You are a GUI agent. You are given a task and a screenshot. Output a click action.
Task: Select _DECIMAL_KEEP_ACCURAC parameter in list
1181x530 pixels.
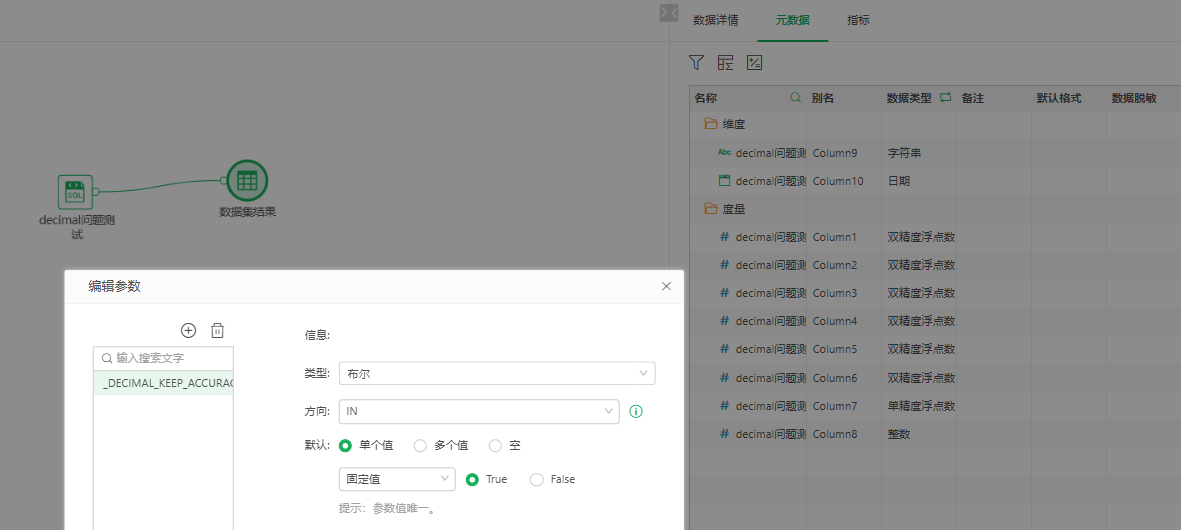pos(163,382)
